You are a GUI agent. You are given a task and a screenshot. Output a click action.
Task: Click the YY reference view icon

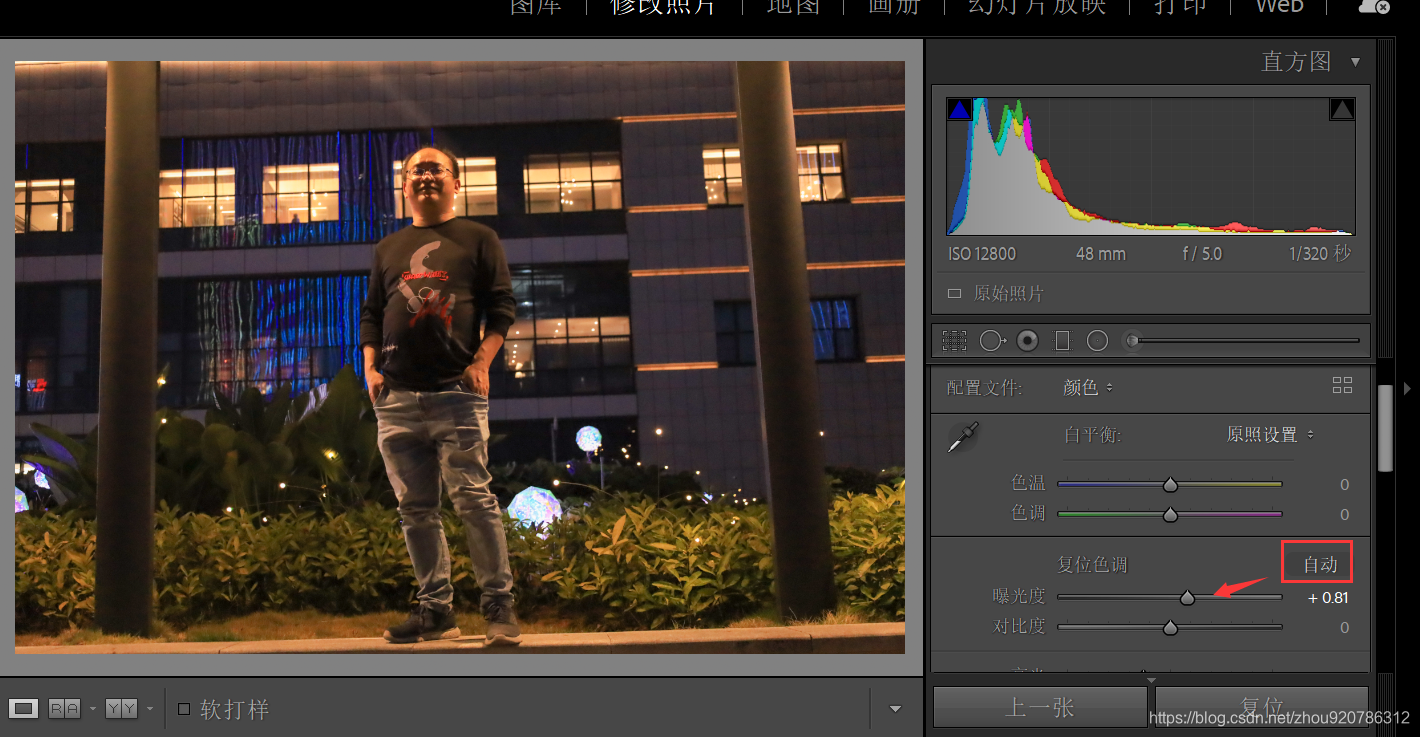click(121, 709)
